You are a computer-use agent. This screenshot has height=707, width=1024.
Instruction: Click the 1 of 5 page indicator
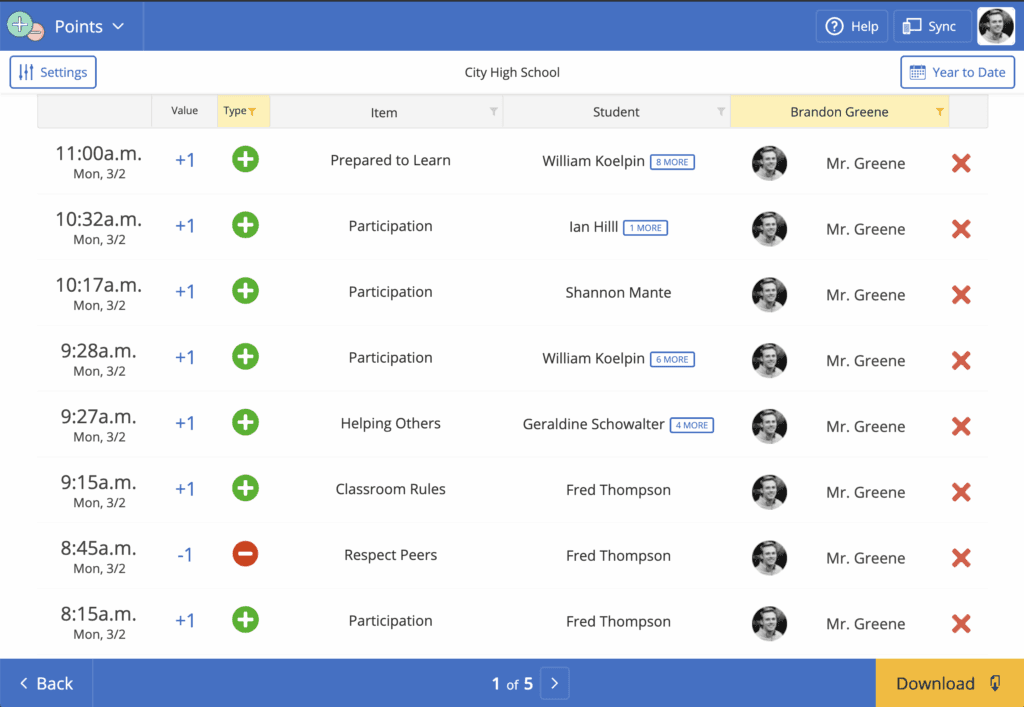pyautogui.click(x=512, y=683)
